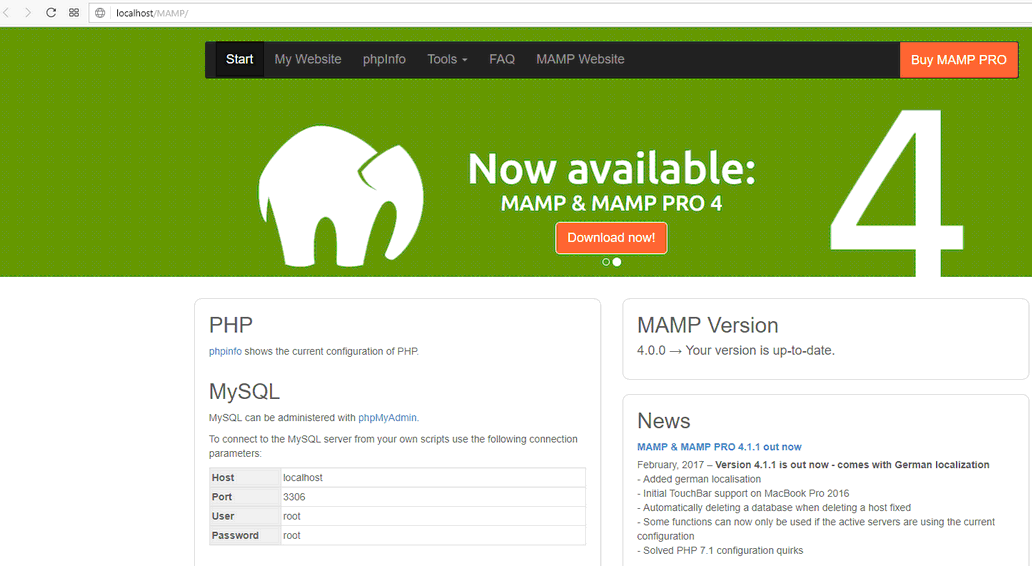
Task: Click the Port label cell
Action: pos(245,497)
